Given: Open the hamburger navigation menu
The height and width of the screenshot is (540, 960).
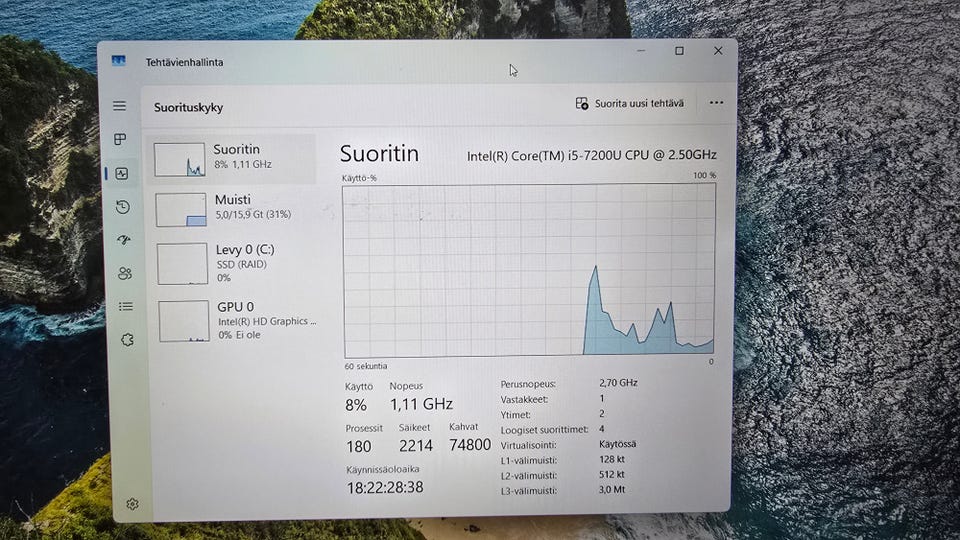Looking at the screenshot, I should [x=119, y=106].
